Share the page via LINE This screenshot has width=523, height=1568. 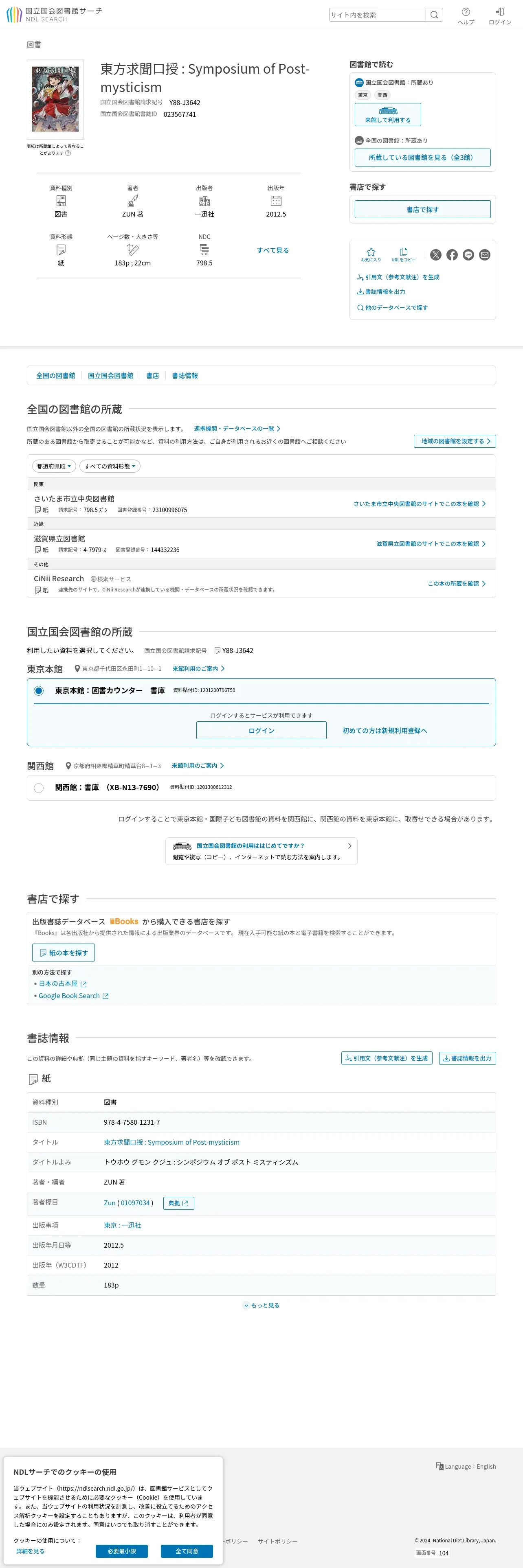pyautogui.click(x=468, y=255)
